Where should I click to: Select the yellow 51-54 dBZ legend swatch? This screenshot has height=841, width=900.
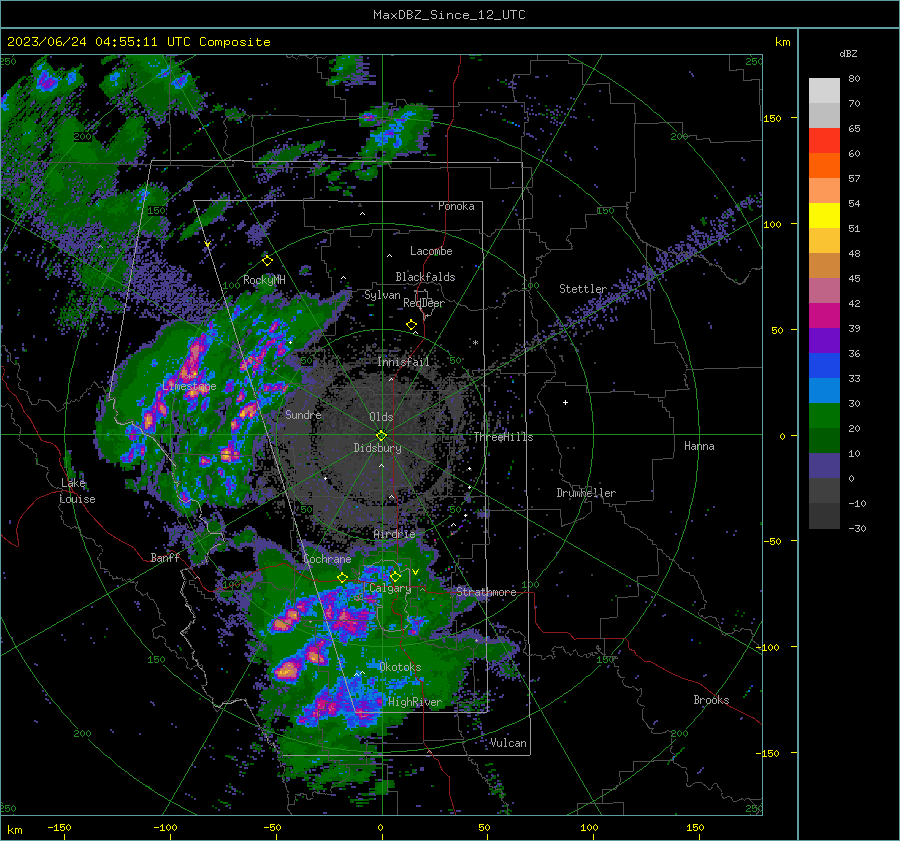[824, 216]
